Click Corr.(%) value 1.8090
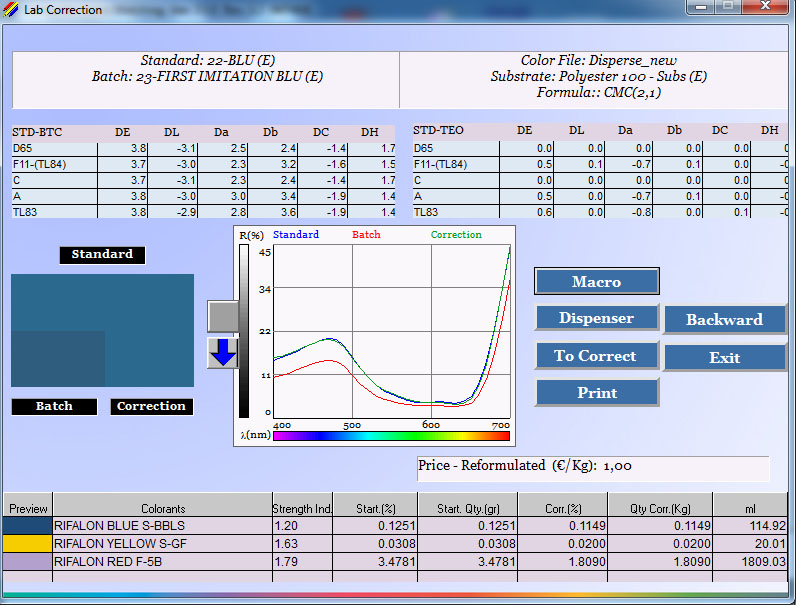This screenshot has width=796, height=605. point(587,562)
